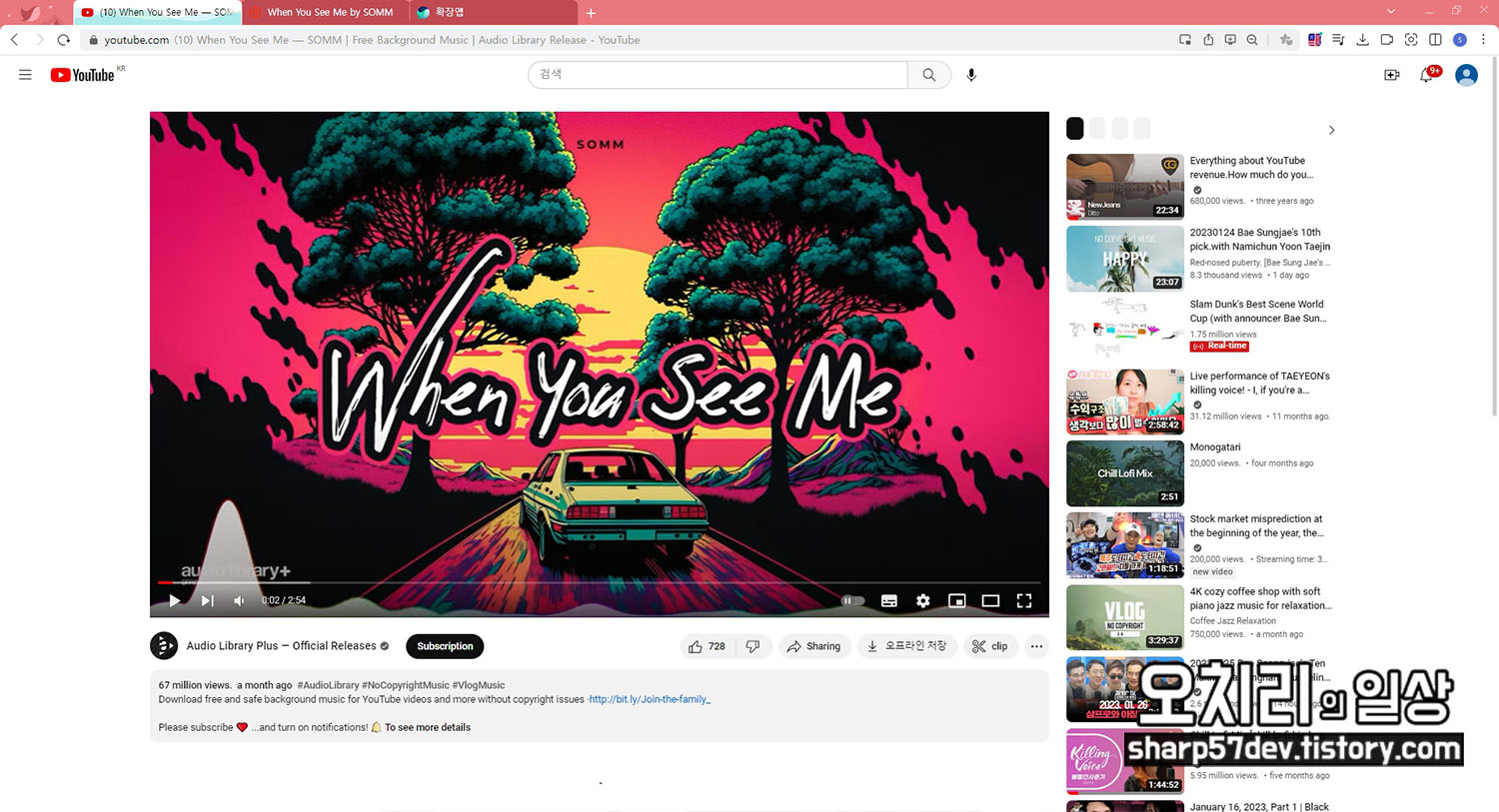
Task: Open the Slam Dunk's Best Scene thumbnail
Action: pyautogui.click(x=1125, y=330)
